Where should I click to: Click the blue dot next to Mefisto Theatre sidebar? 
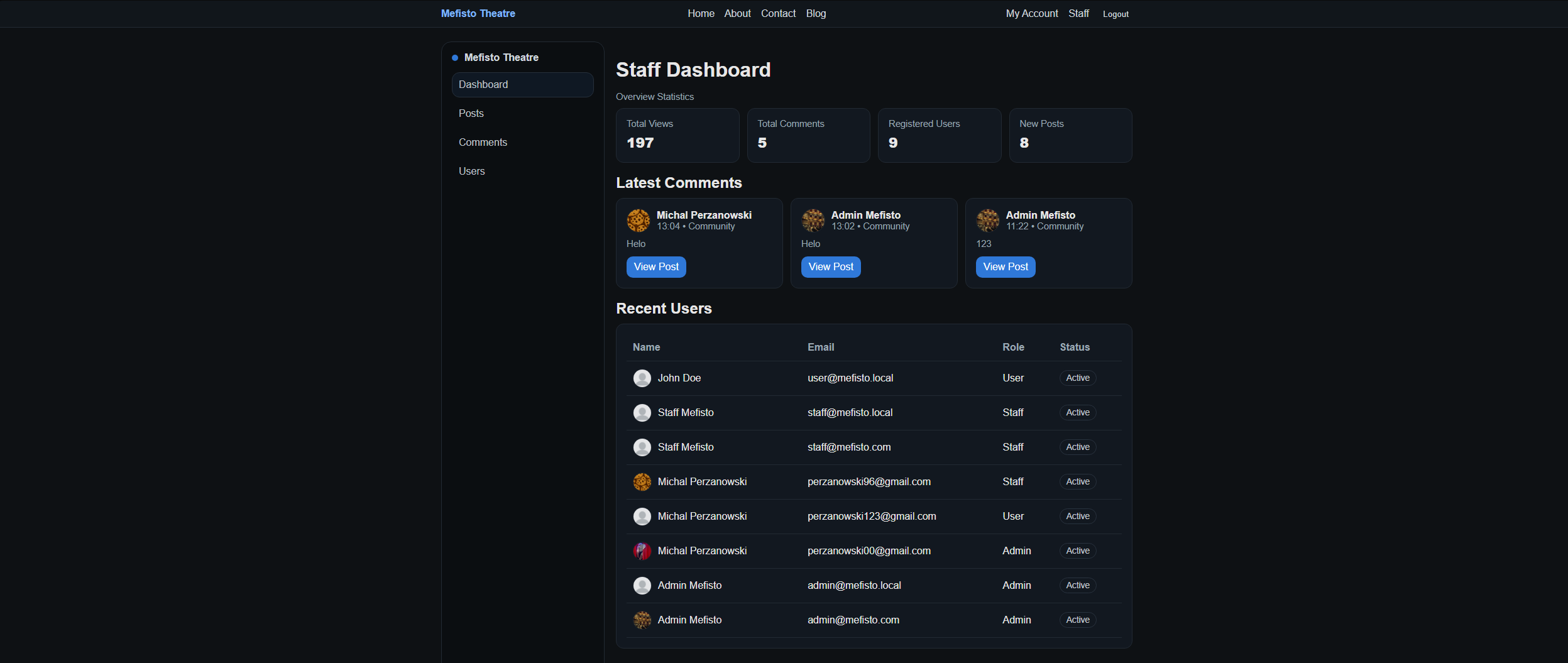tap(454, 57)
